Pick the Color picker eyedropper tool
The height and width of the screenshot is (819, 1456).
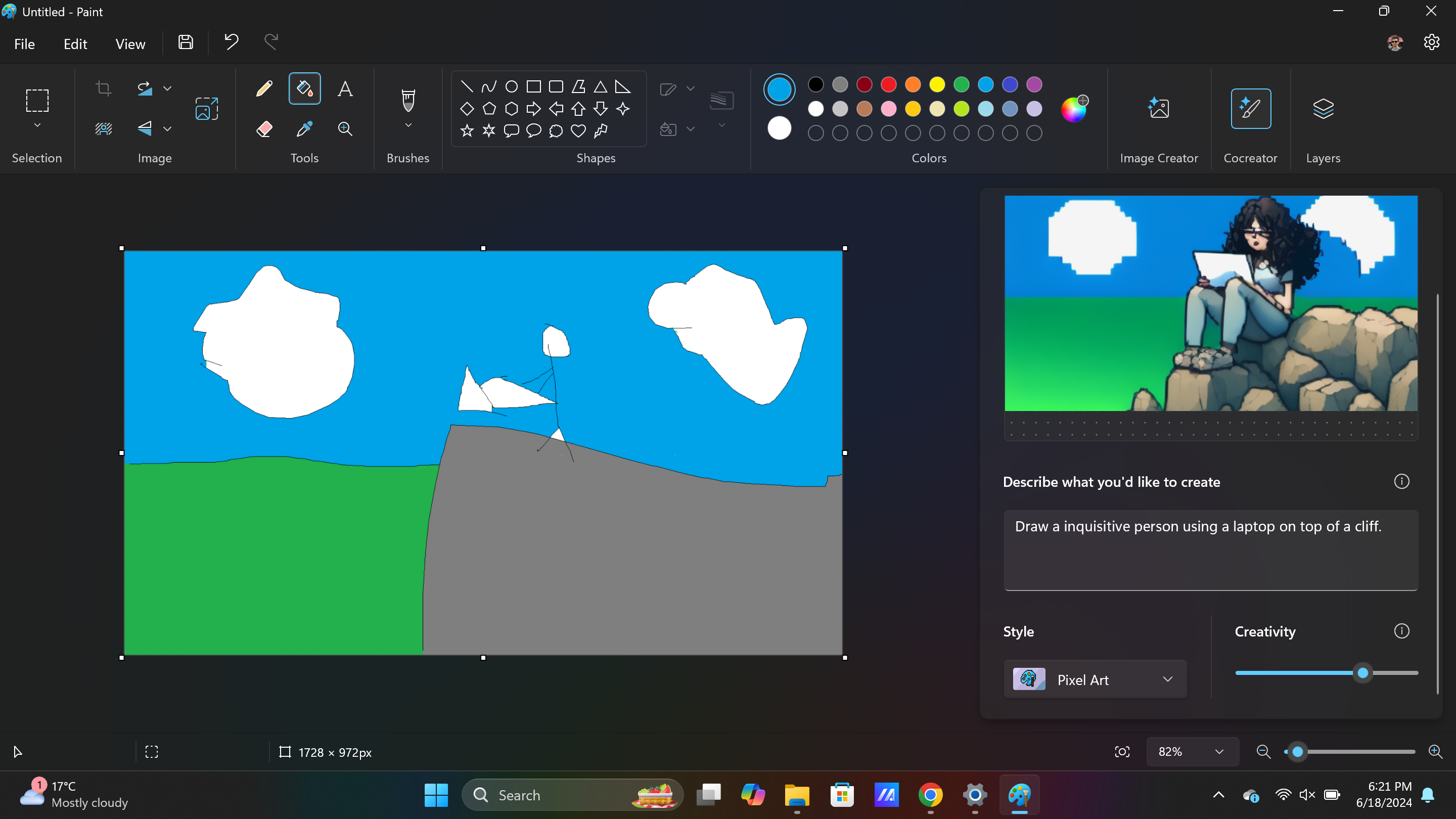tap(304, 129)
